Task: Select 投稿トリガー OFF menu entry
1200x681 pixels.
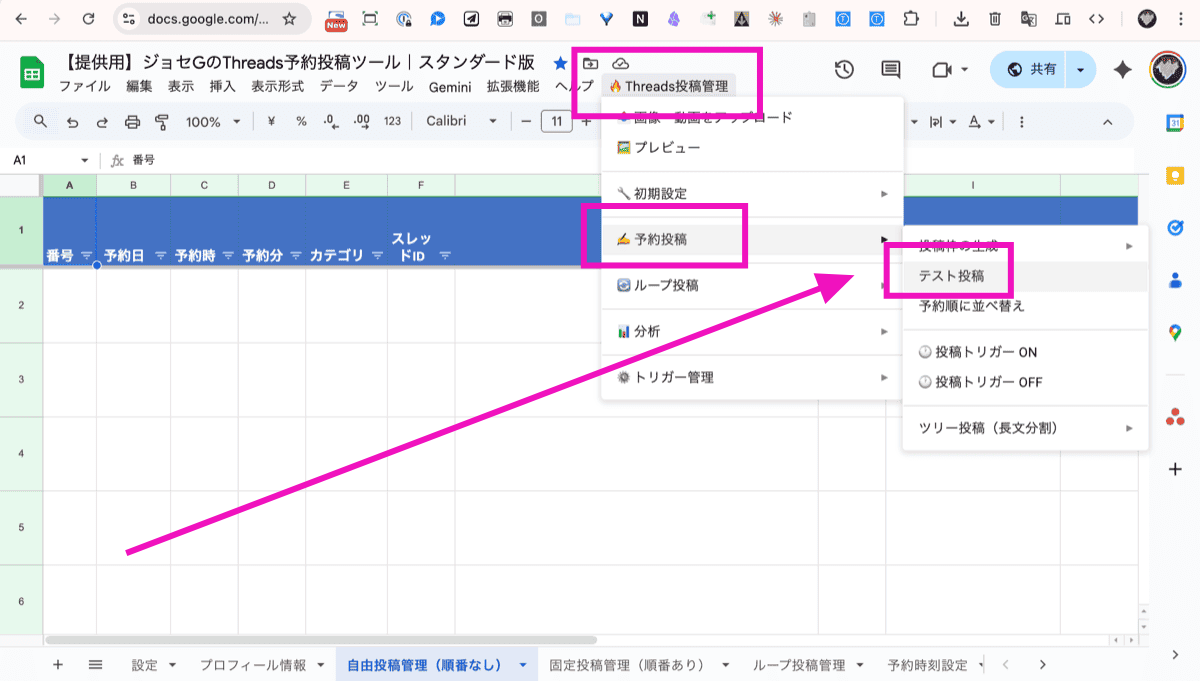Action: pyautogui.click(x=1025, y=382)
